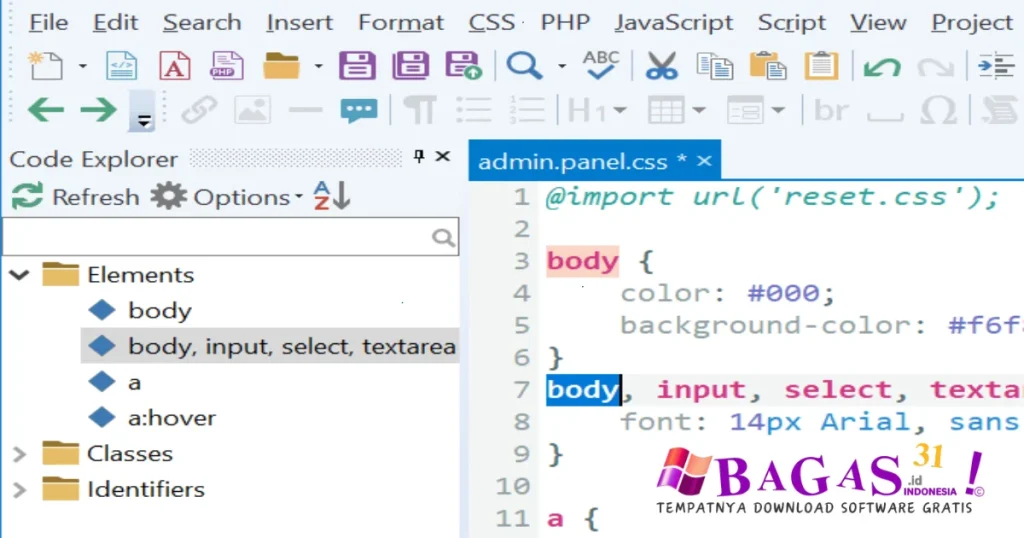Click the New CSS document icon
Viewport: 1024px width, 538px height.
click(x=175, y=67)
